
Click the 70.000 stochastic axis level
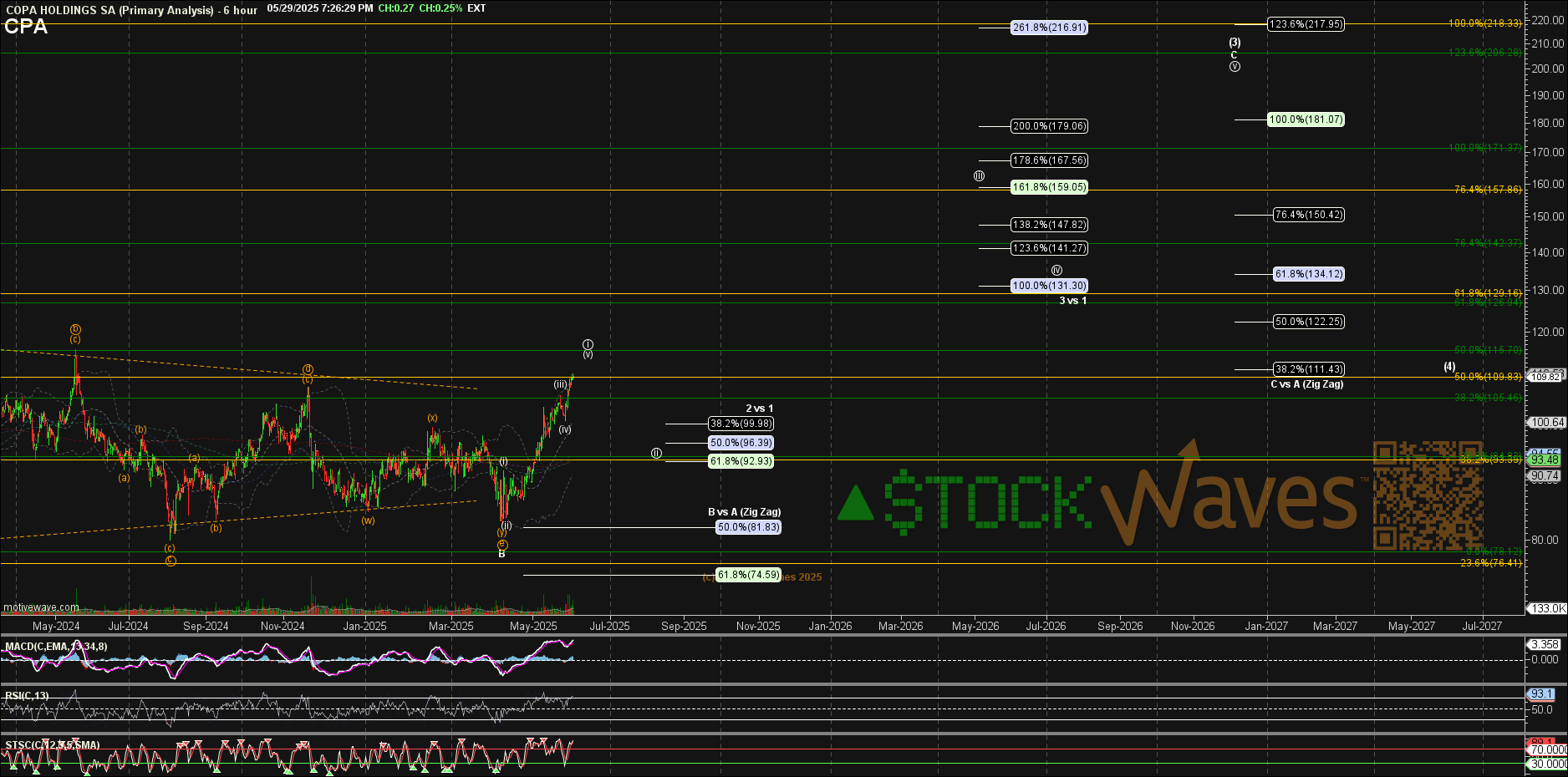[1548, 750]
